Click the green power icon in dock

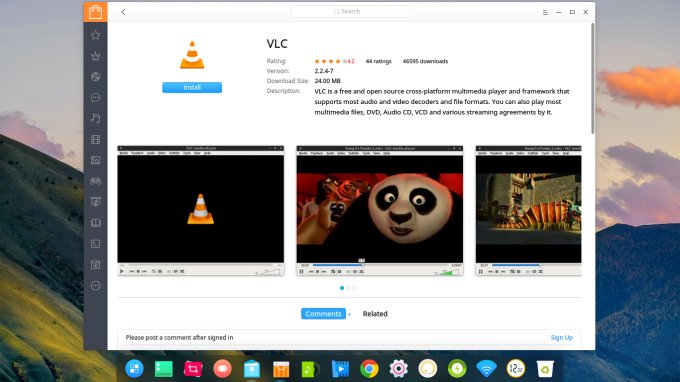pos(457,369)
